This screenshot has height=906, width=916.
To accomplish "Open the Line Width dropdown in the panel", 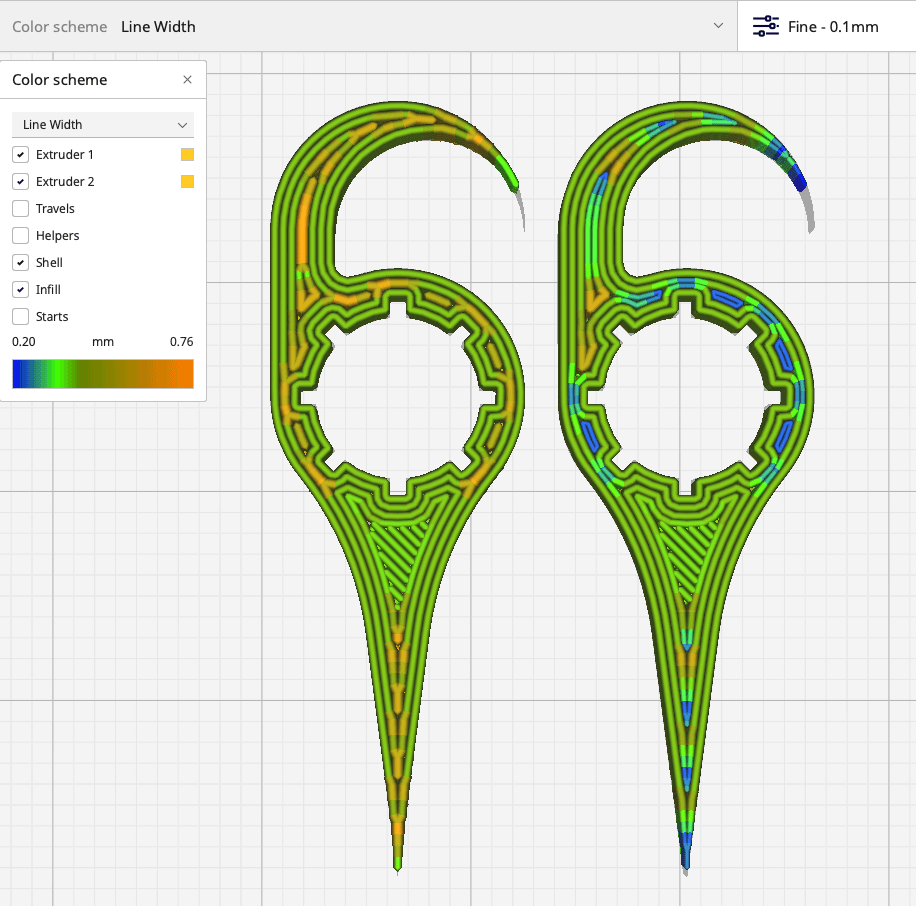I will pyautogui.click(x=103, y=125).
